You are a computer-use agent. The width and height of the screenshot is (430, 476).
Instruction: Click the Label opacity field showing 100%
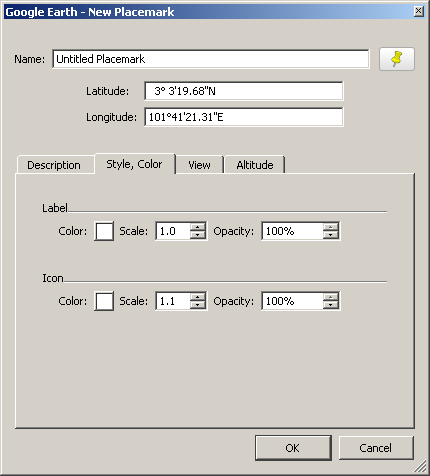(x=293, y=231)
